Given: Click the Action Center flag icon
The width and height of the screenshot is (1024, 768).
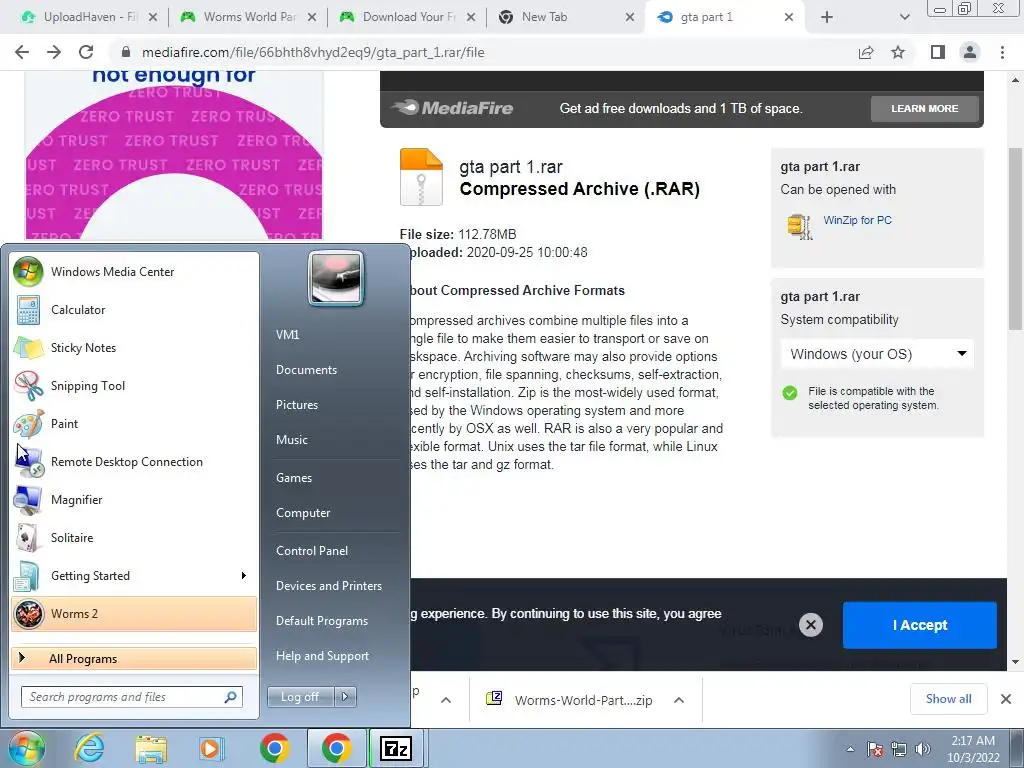Looking at the screenshot, I should [875, 749].
